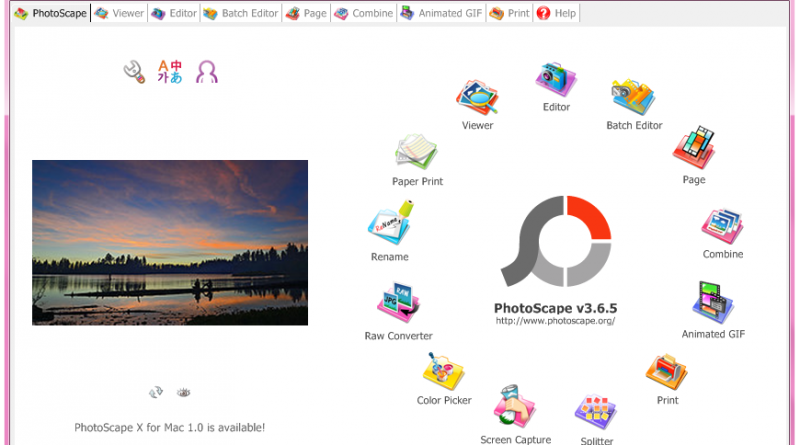Click the Page layout icon
Image resolution: width=800 pixels, height=445 pixels.
pyautogui.click(x=694, y=150)
